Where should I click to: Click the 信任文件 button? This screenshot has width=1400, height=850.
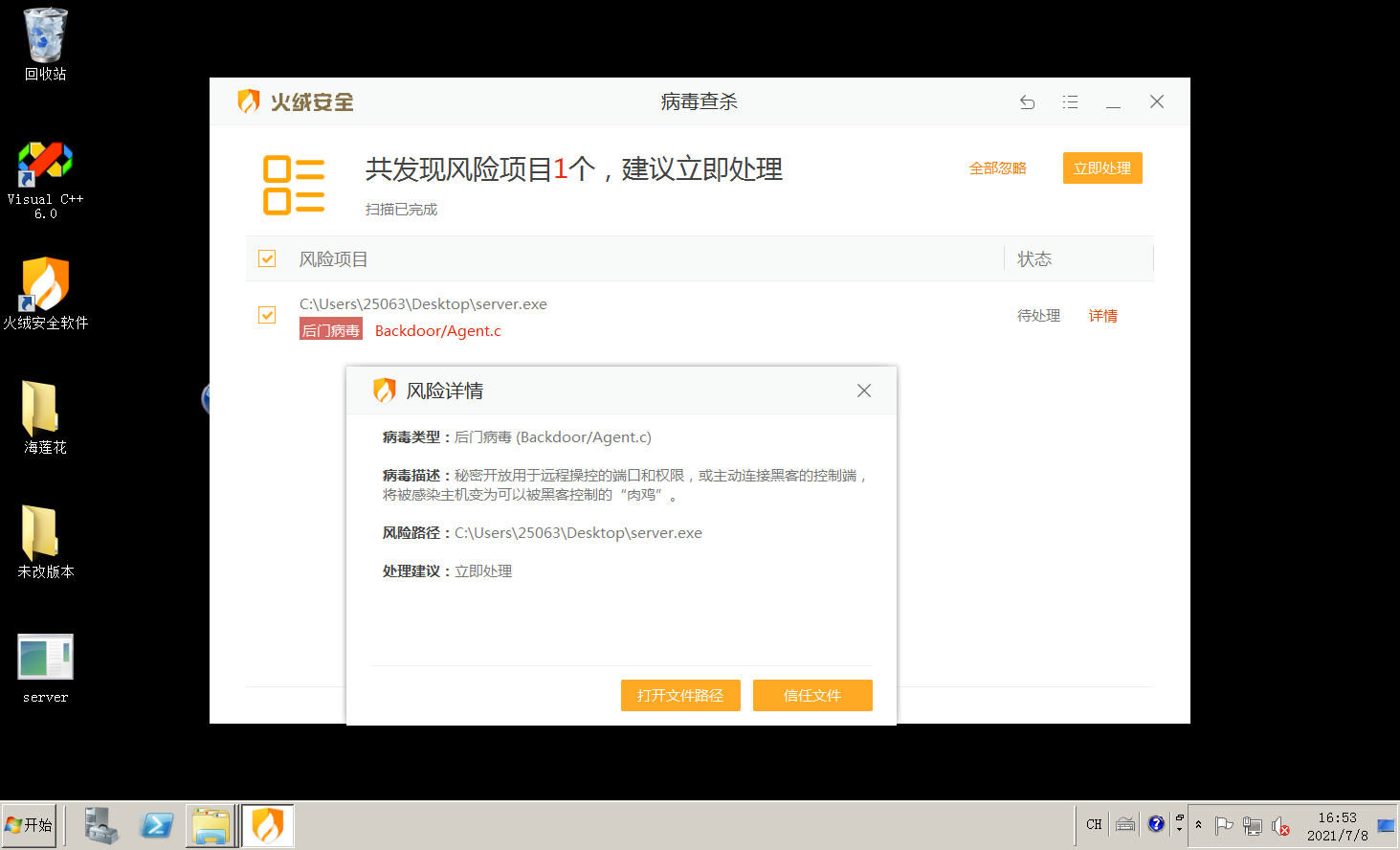click(x=812, y=696)
